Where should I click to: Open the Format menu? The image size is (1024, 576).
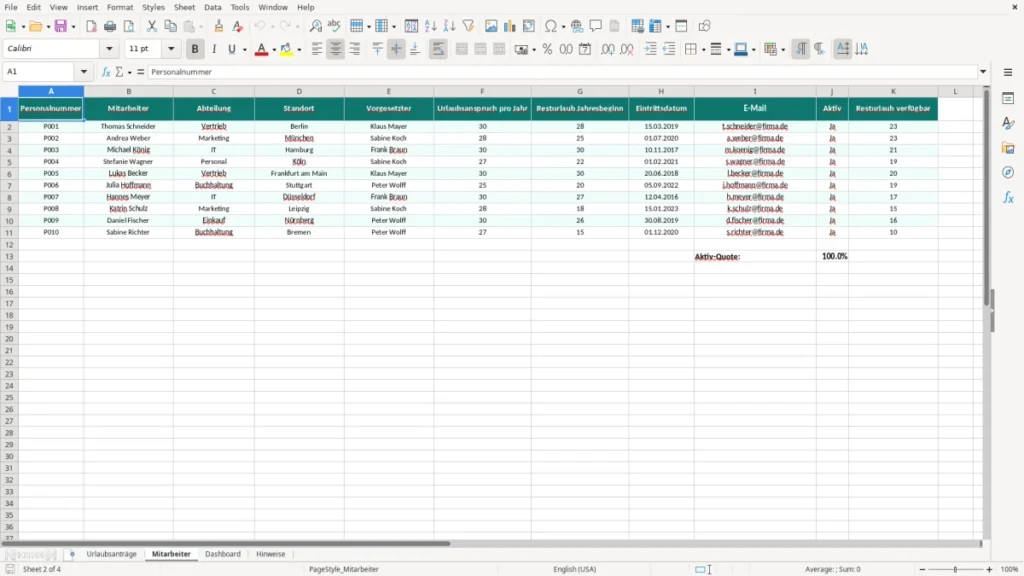point(120,7)
